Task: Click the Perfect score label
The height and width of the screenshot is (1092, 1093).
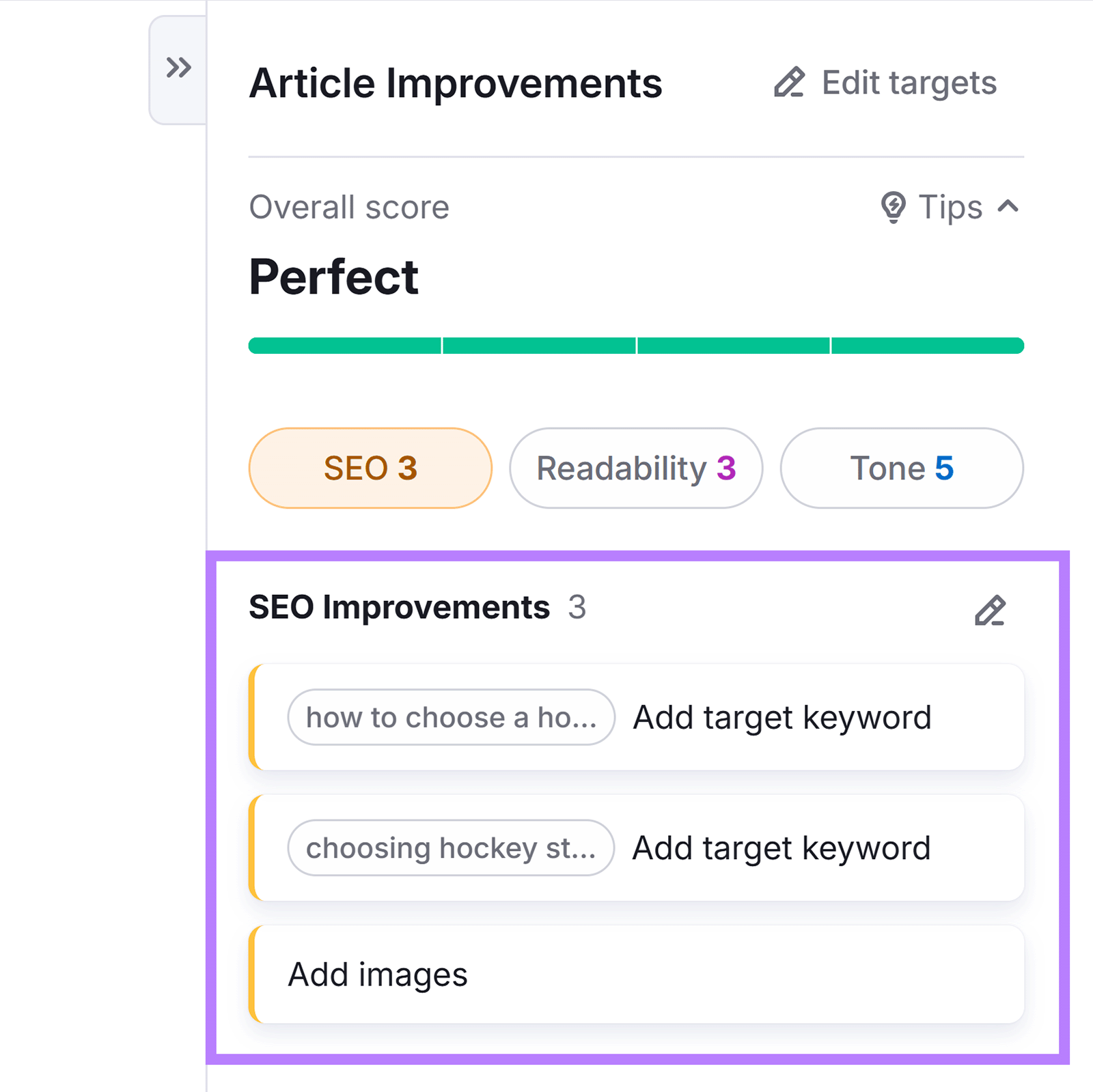Action: [334, 277]
